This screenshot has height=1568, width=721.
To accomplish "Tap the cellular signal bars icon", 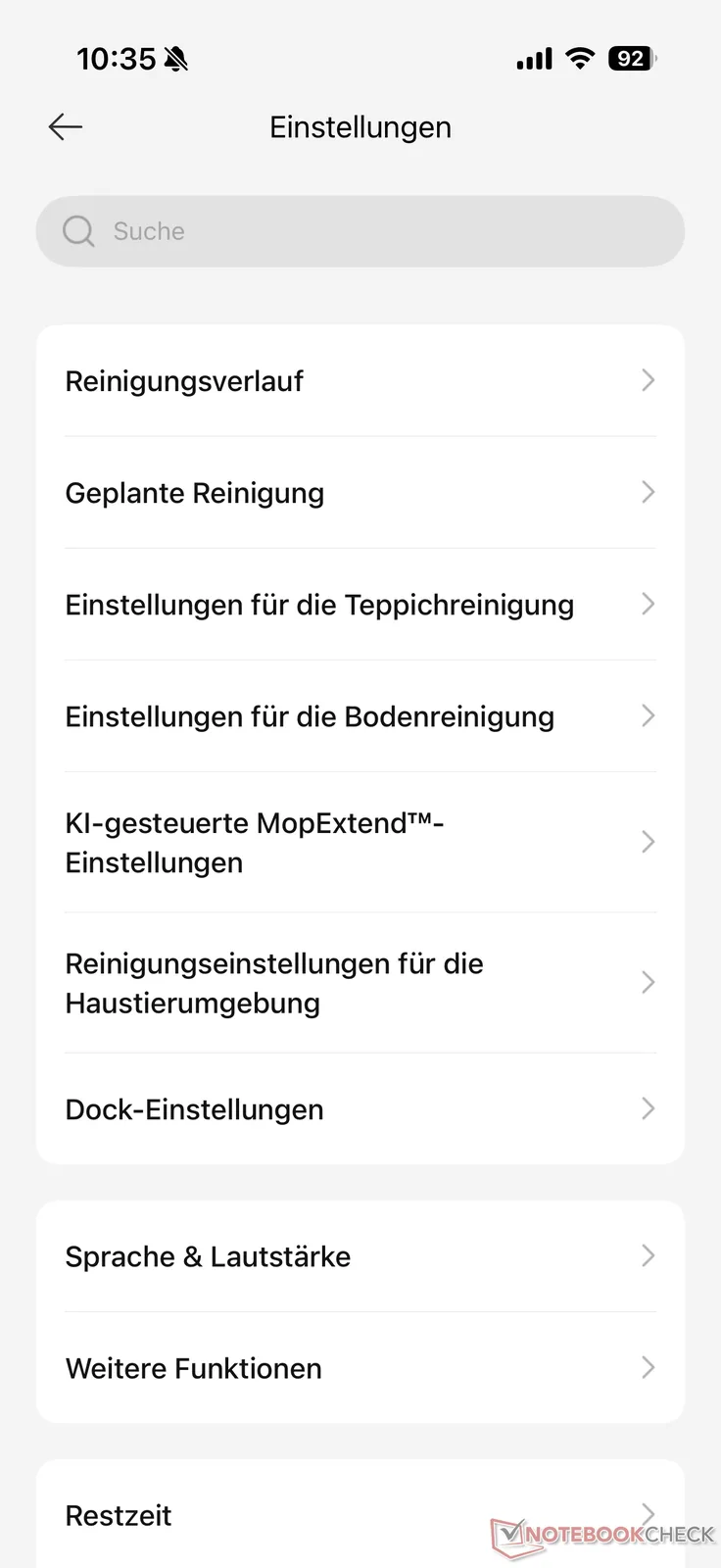I will 535,60.
